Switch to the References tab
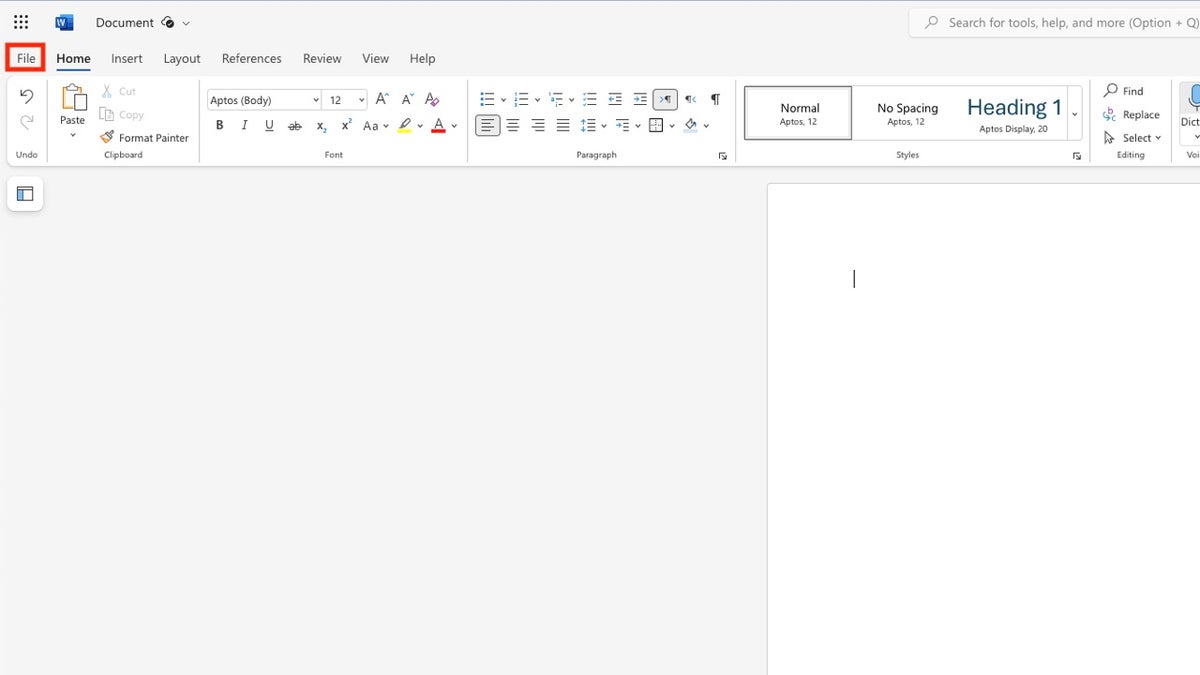The image size is (1200, 675). click(x=252, y=58)
